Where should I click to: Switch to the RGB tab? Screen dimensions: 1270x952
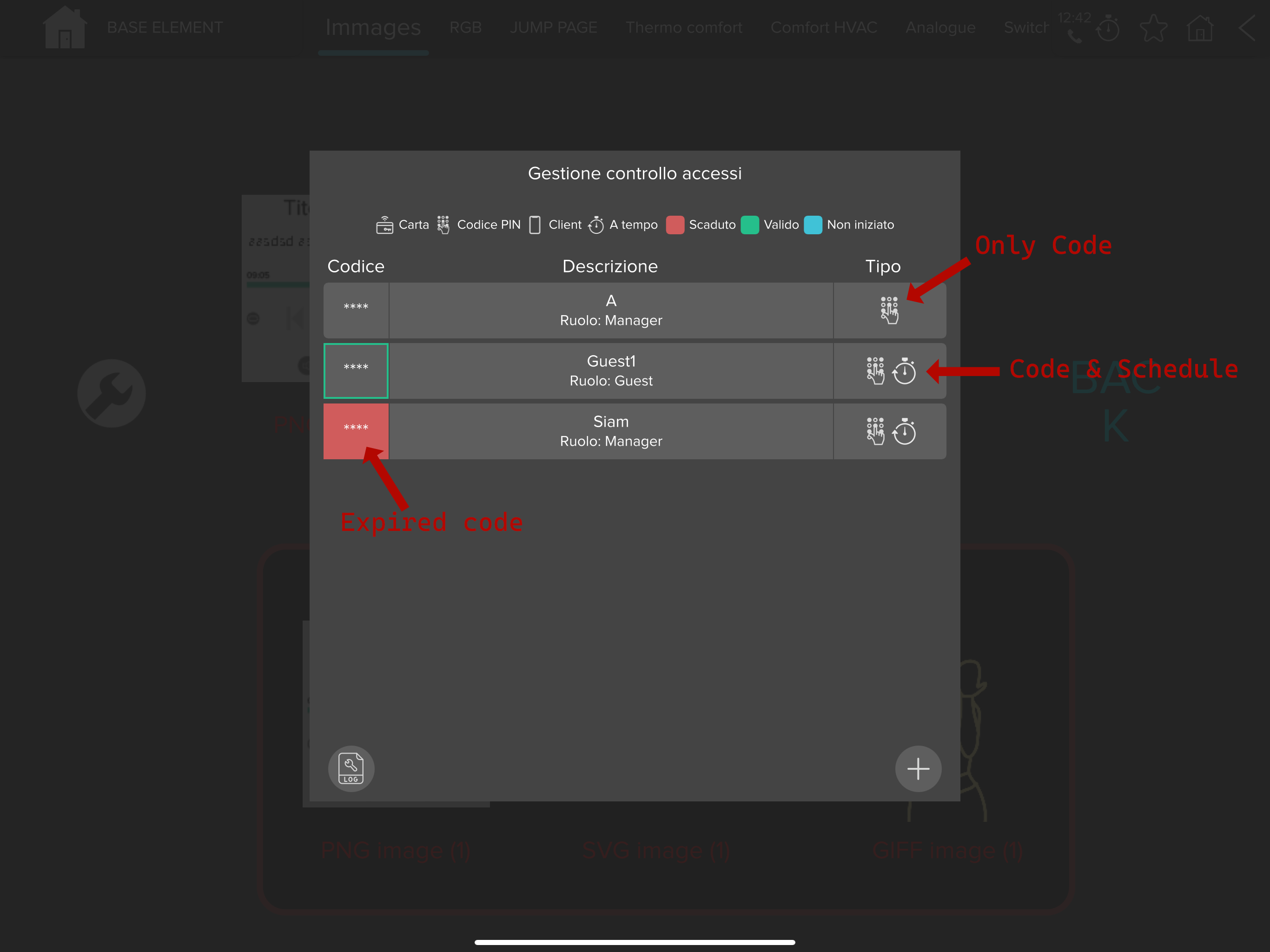[465, 27]
